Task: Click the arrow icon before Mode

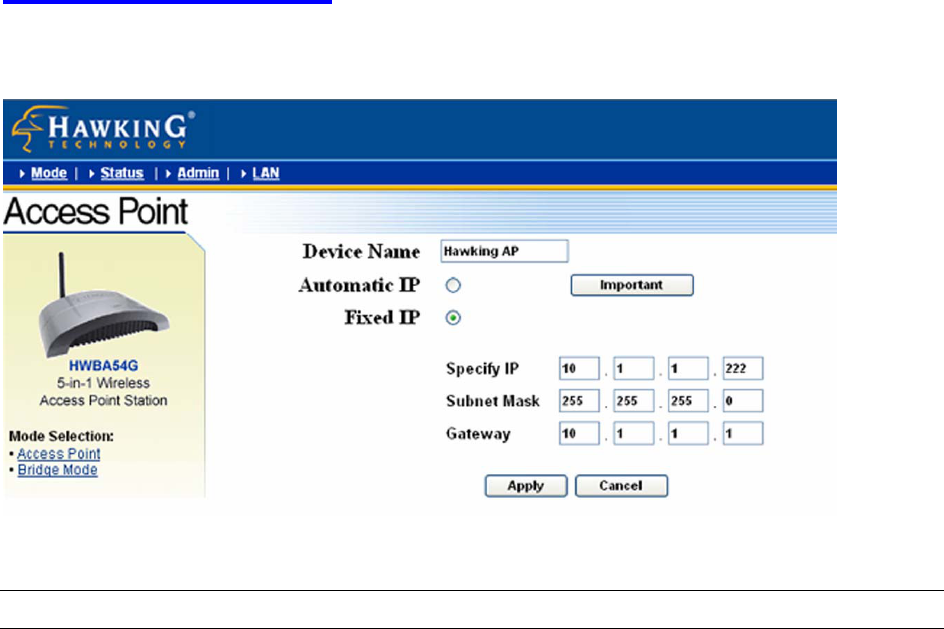Action: click(x=22, y=174)
